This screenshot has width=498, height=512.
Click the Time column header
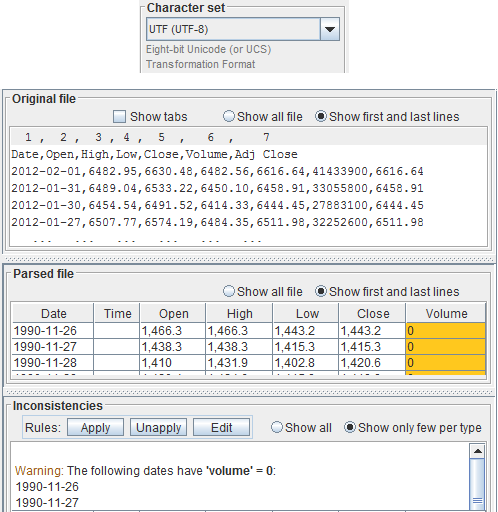pyautogui.click(x=117, y=313)
